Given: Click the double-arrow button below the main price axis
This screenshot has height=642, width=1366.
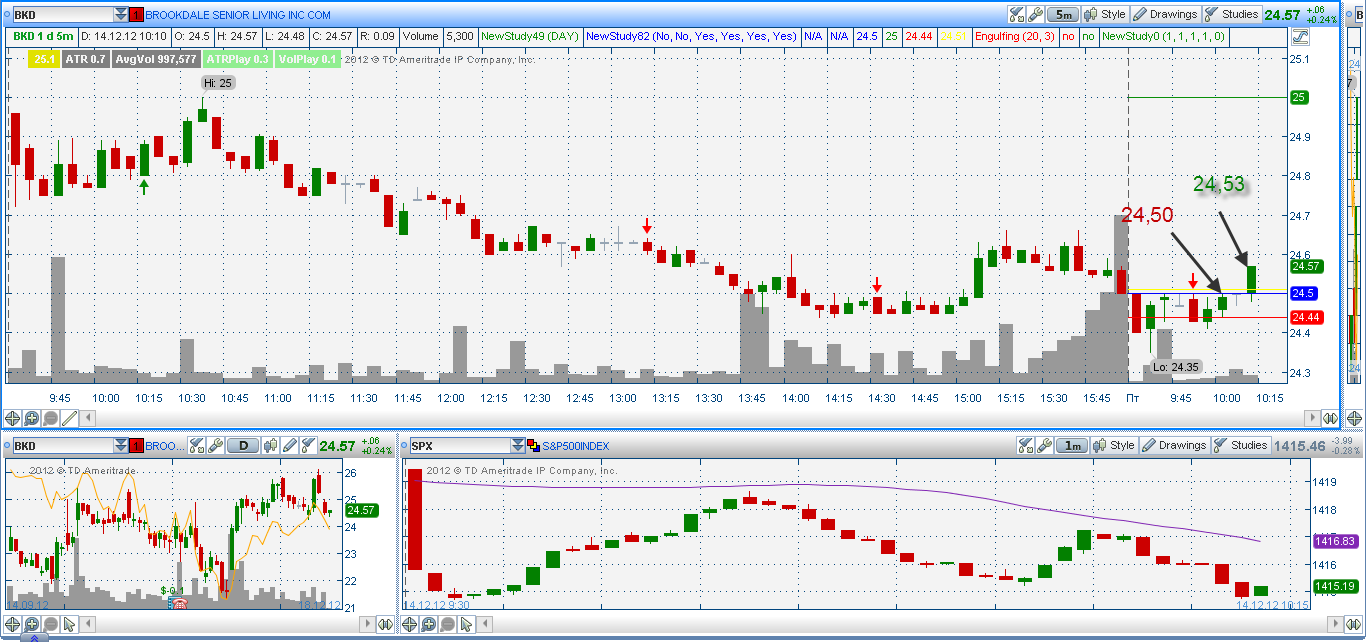Looking at the screenshot, I should click(x=1329, y=418).
